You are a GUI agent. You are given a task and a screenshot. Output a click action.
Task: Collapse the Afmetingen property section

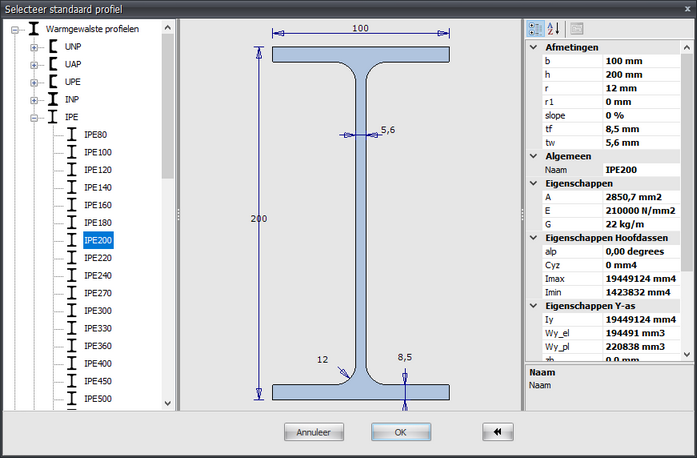point(533,47)
